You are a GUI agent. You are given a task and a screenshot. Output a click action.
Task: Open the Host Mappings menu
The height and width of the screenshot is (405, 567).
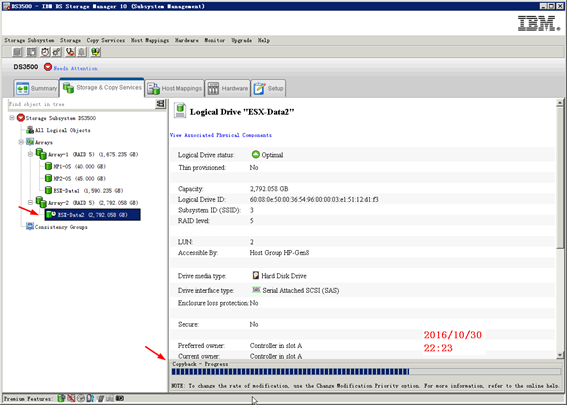pyautogui.click(x=150, y=40)
